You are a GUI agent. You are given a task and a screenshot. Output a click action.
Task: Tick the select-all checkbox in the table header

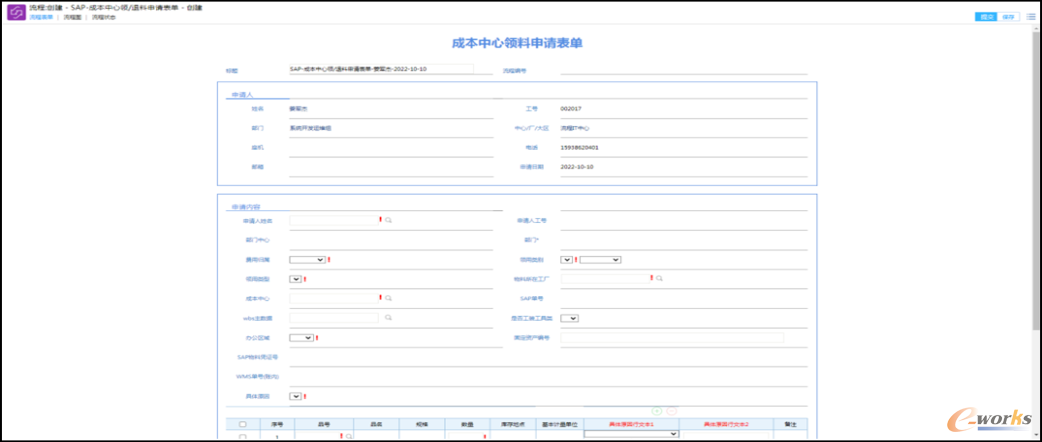(x=243, y=424)
